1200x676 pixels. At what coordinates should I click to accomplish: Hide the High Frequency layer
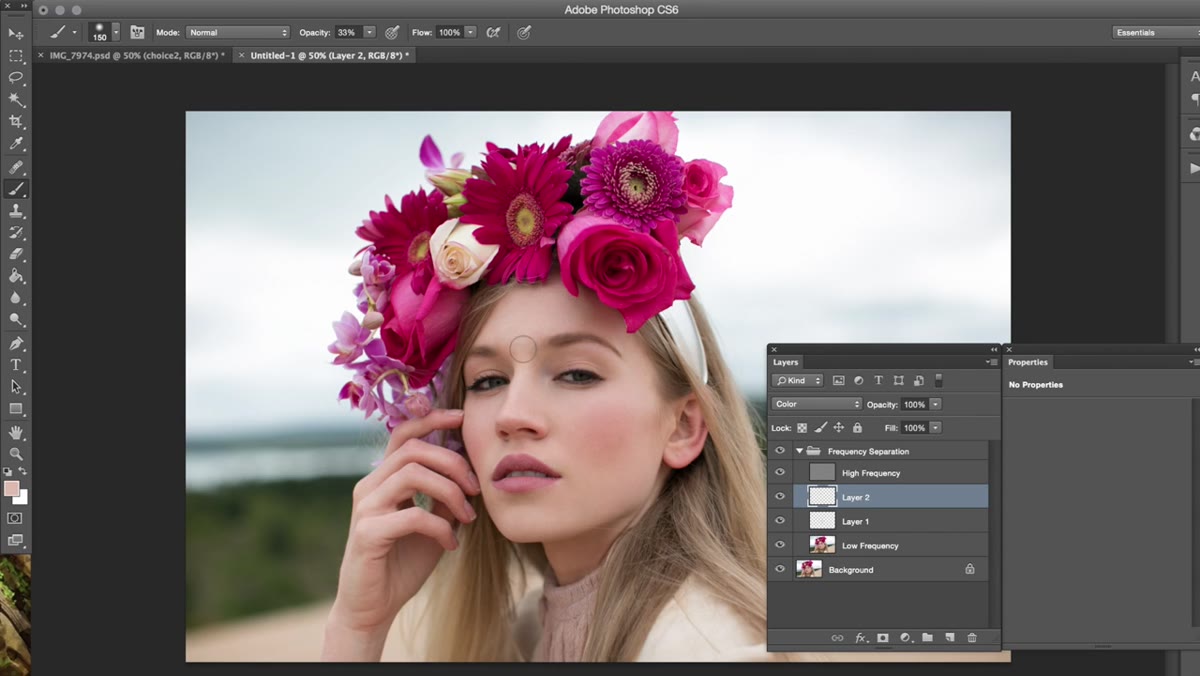(780, 473)
